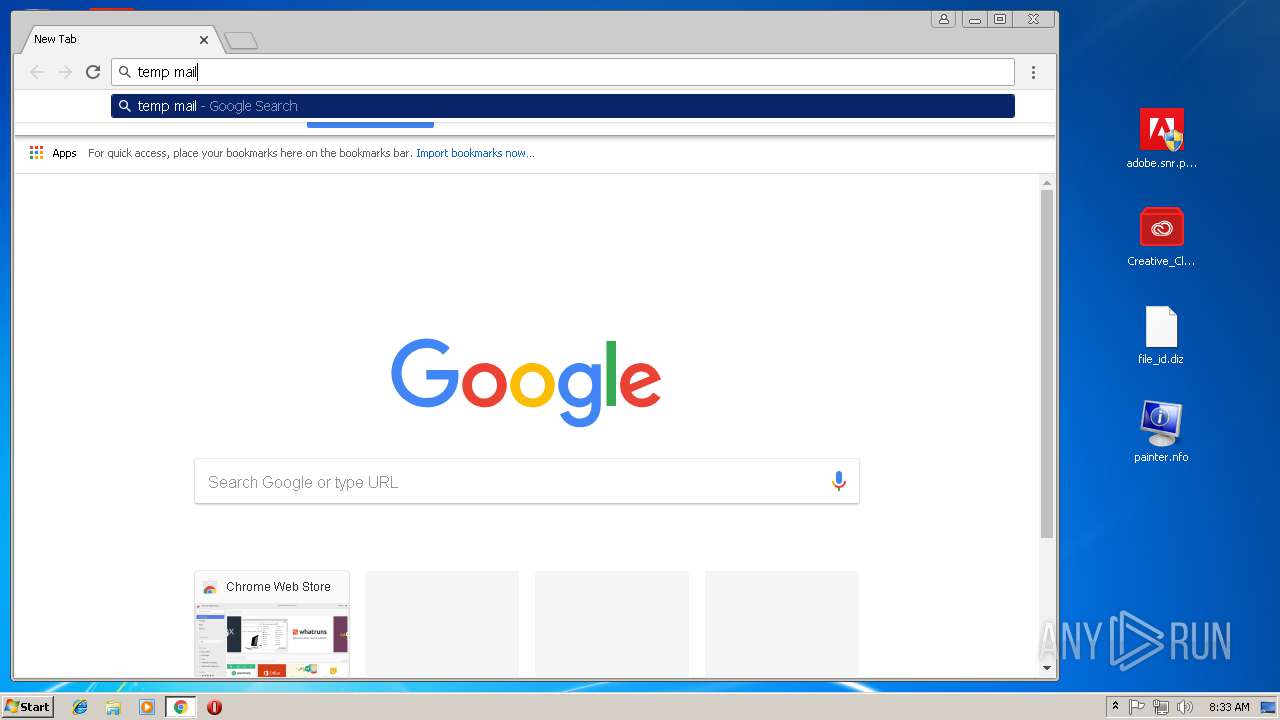
Task: Open adobe.snr.p... desktop icon
Action: pyautogui.click(x=1161, y=139)
